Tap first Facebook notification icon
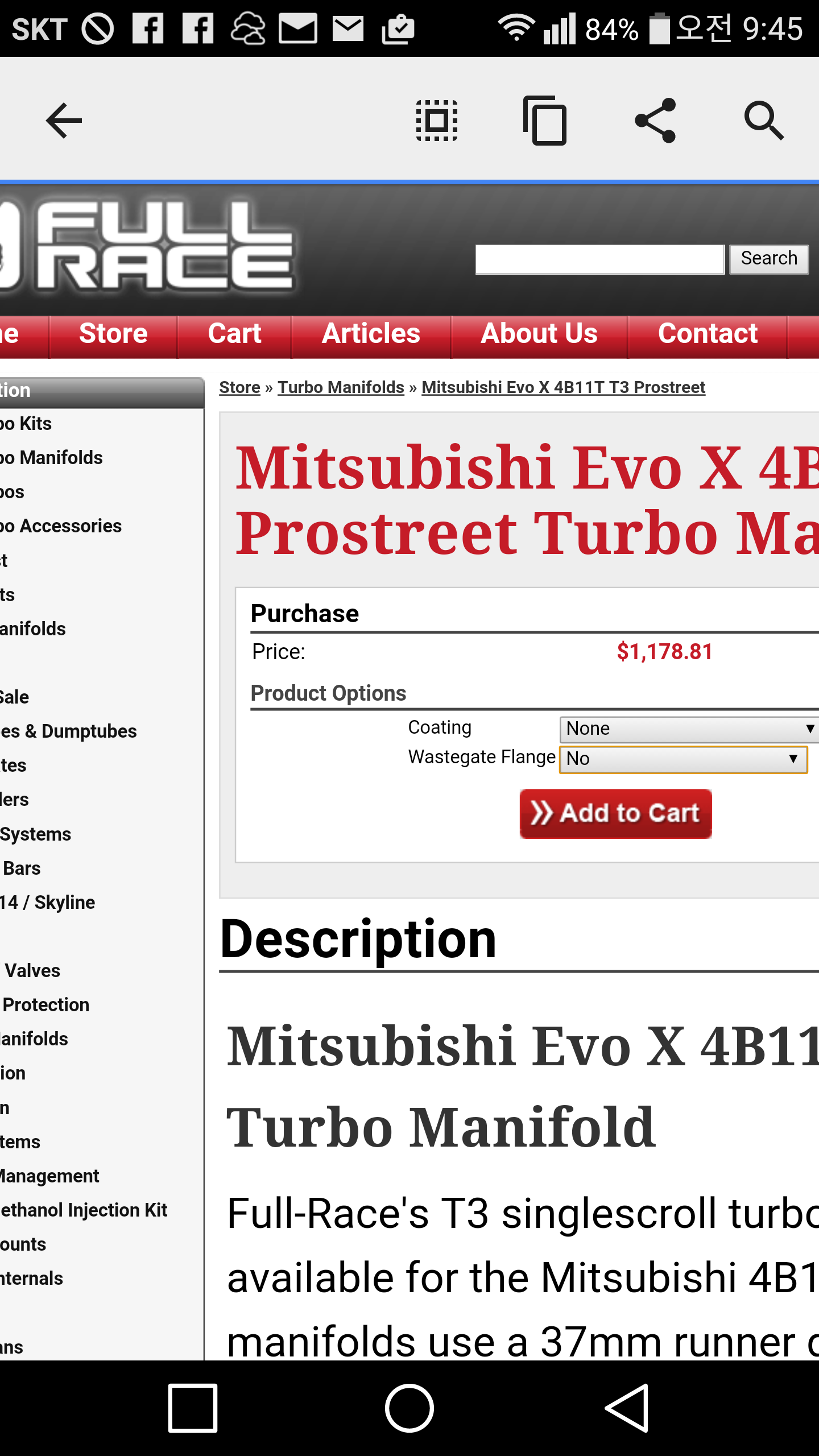This screenshot has width=819, height=1456. tap(148, 28)
